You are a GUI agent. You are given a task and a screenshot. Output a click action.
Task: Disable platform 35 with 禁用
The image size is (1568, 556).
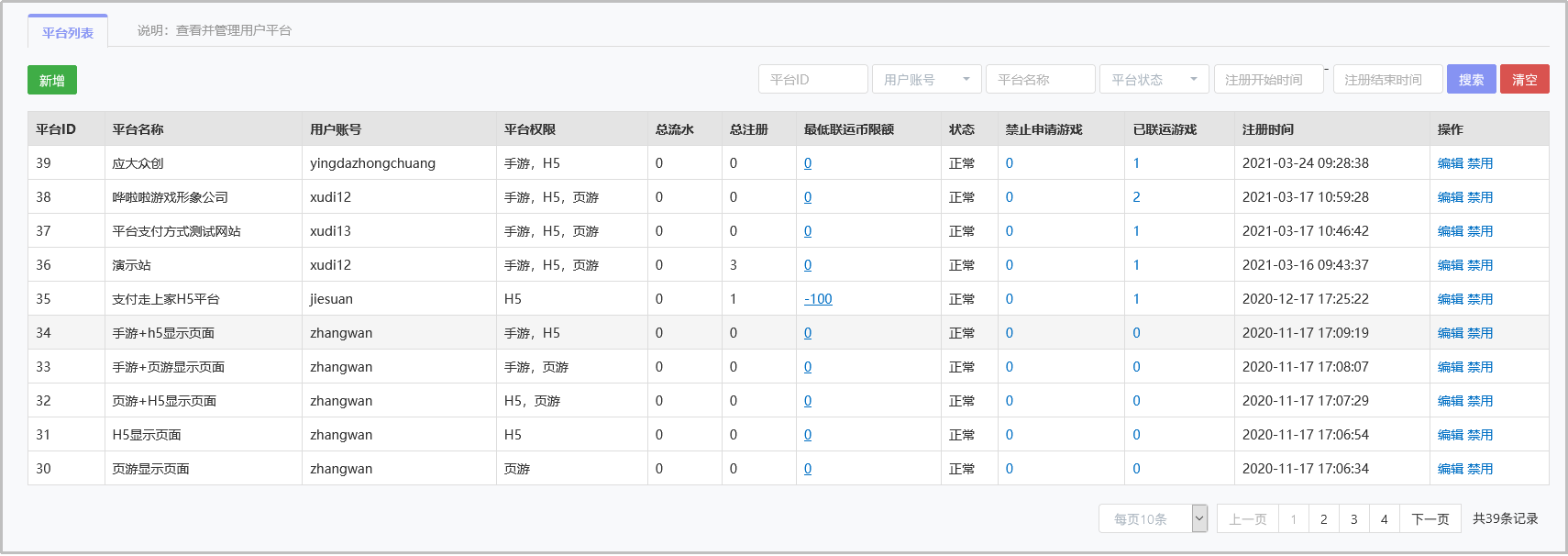(x=1479, y=299)
